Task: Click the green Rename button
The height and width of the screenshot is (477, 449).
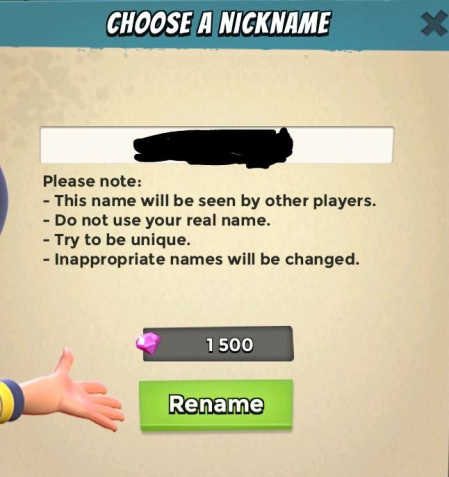Action: (x=216, y=405)
